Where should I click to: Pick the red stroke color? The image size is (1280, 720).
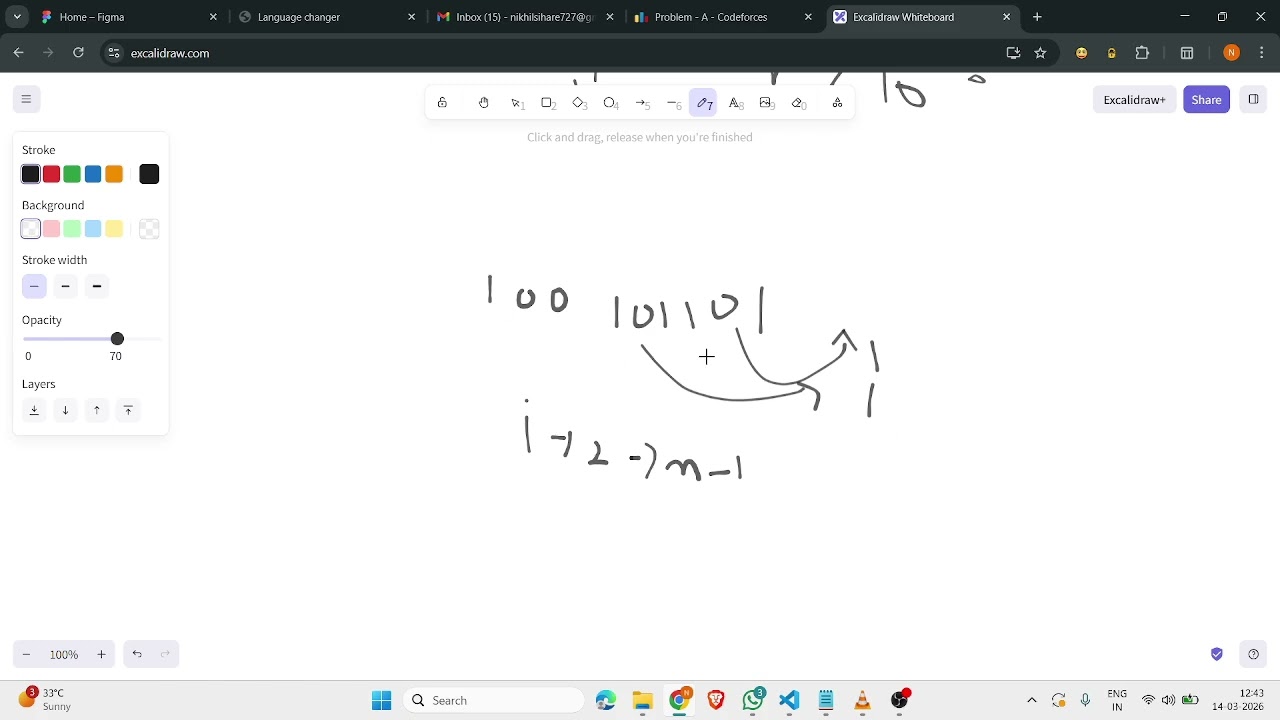(x=51, y=174)
